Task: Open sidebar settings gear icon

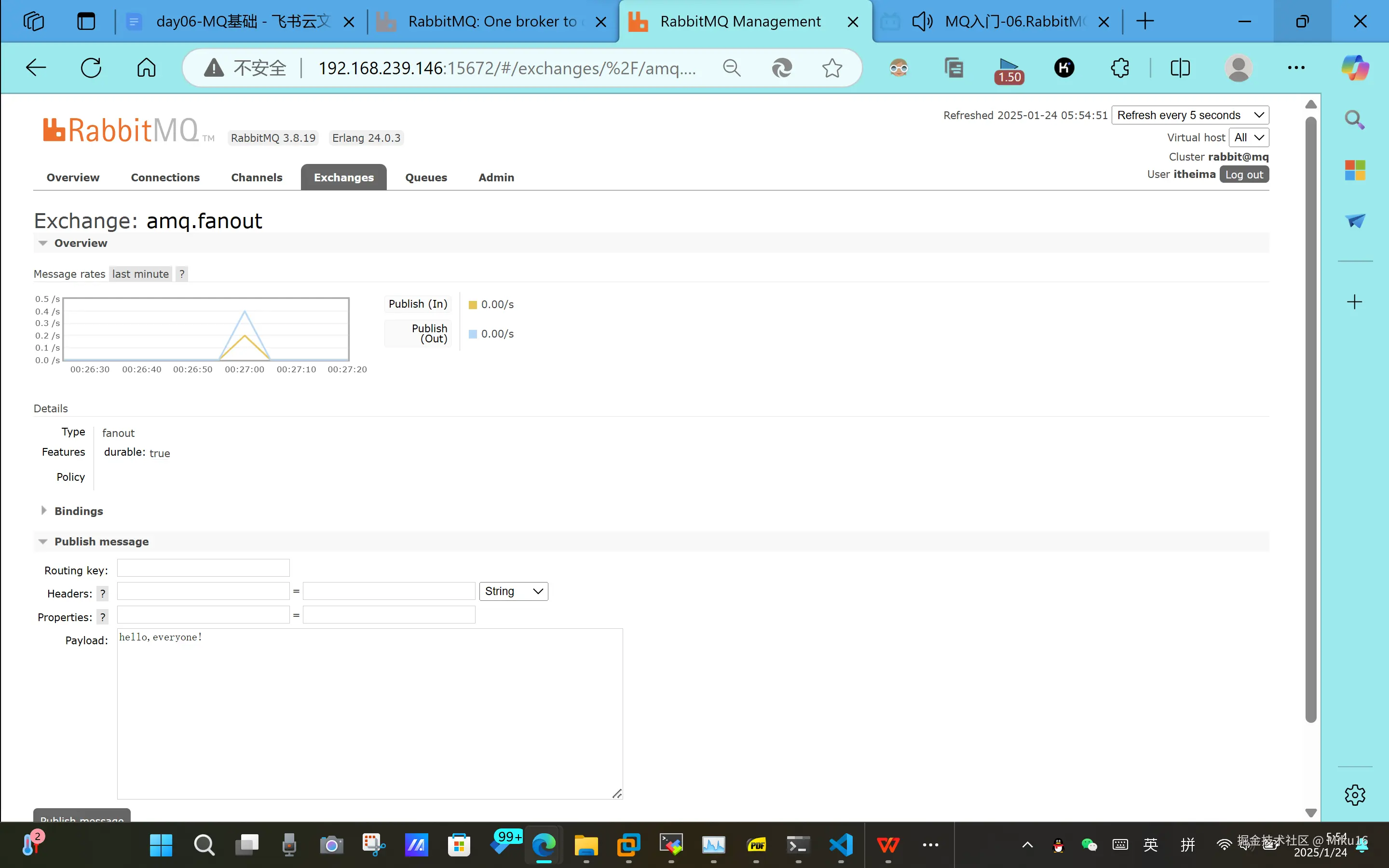Action: tap(1355, 795)
